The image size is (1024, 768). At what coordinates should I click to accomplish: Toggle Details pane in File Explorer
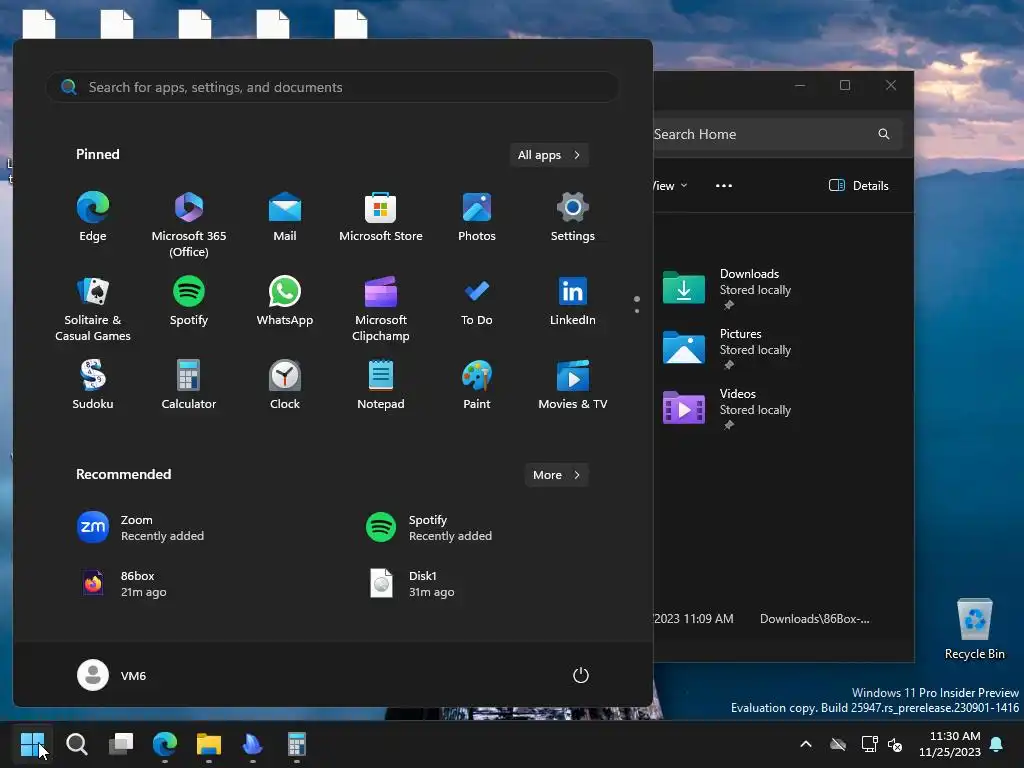858,185
